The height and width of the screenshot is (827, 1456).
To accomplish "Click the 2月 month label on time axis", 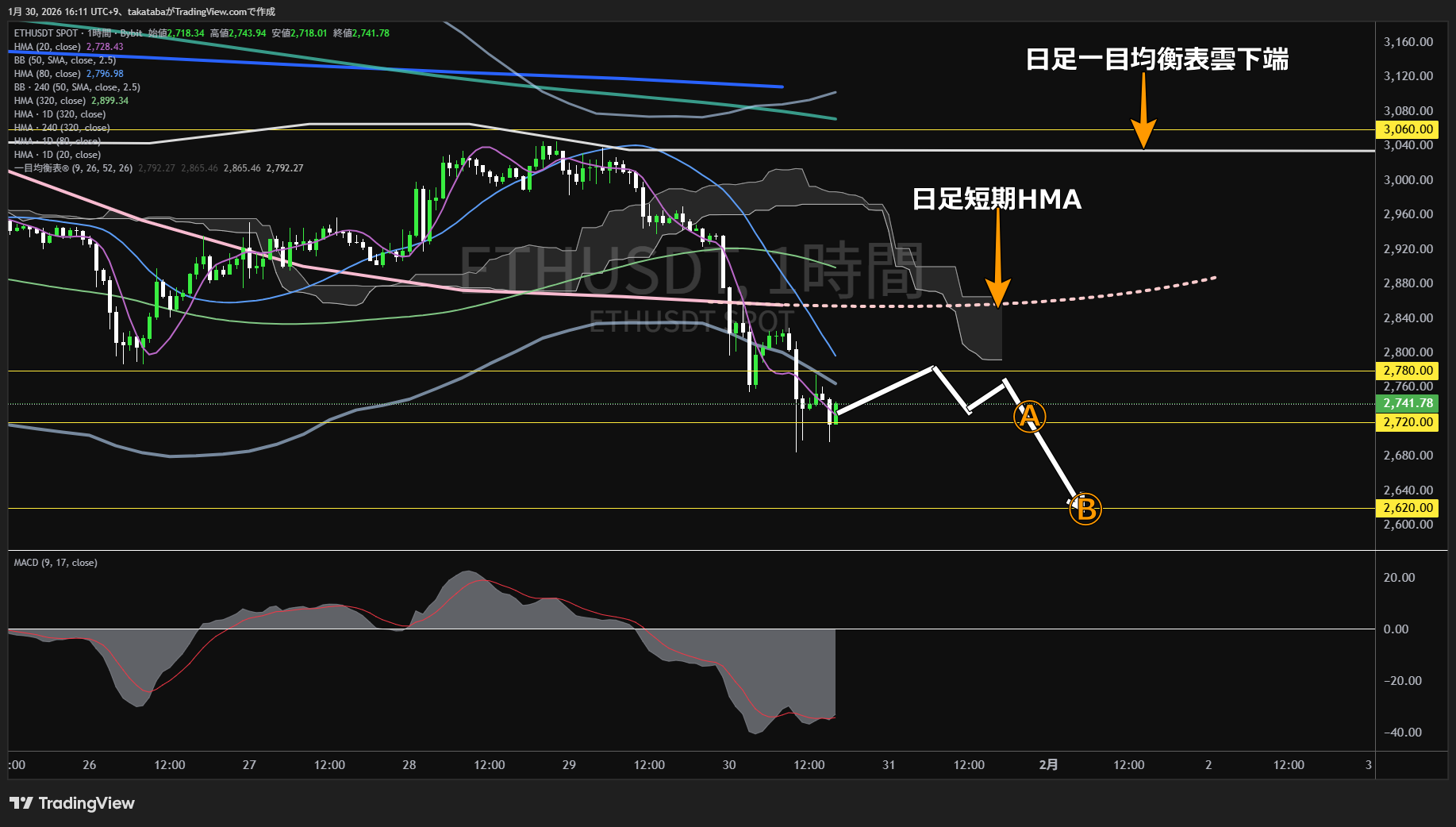I will 1049,765.
